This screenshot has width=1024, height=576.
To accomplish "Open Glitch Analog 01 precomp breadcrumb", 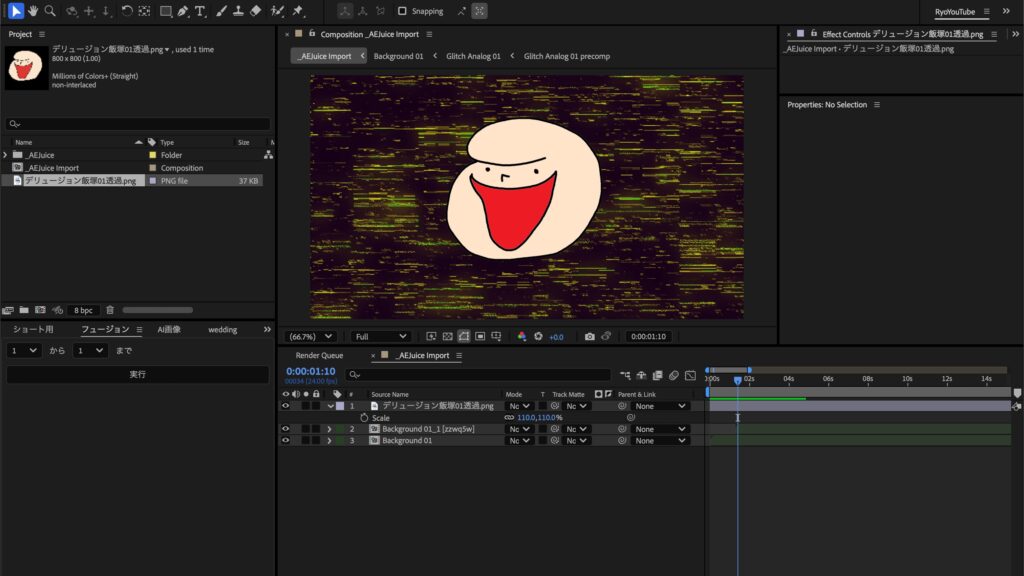I will [x=567, y=56].
